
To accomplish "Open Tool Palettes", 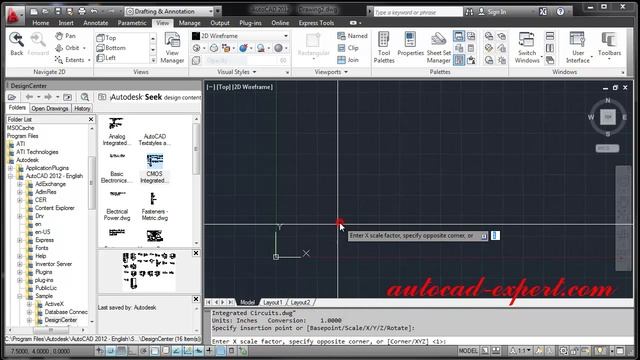I will pos(384,48).
